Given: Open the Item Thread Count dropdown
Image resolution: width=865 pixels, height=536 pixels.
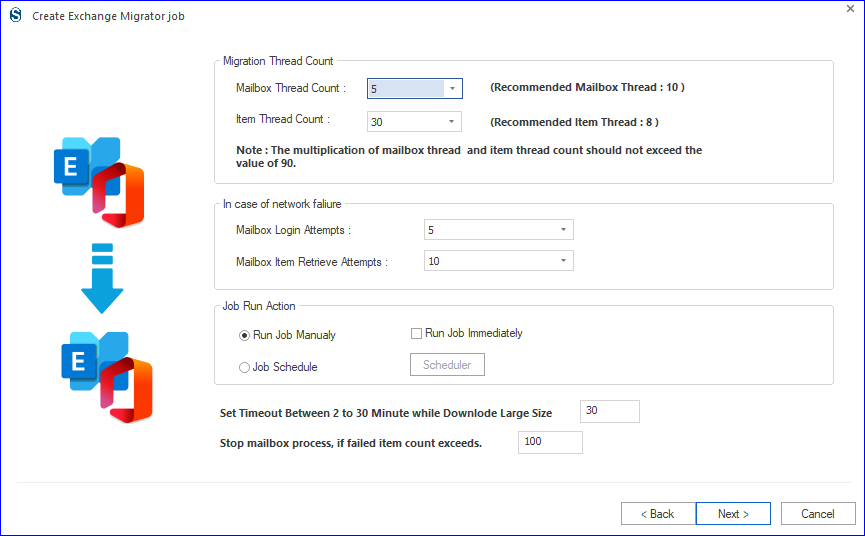Looking at the screenshot, I should (x=451, y=122).
